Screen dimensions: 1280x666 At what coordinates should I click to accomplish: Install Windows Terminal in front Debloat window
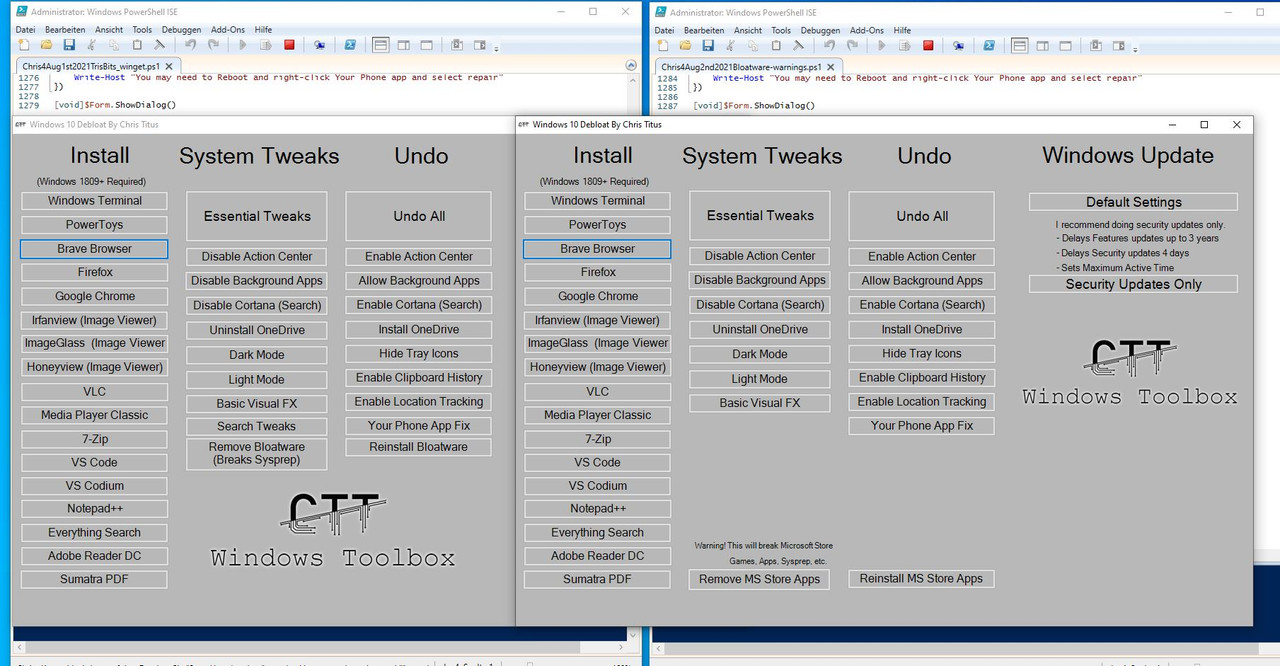(x=598, y=201)
